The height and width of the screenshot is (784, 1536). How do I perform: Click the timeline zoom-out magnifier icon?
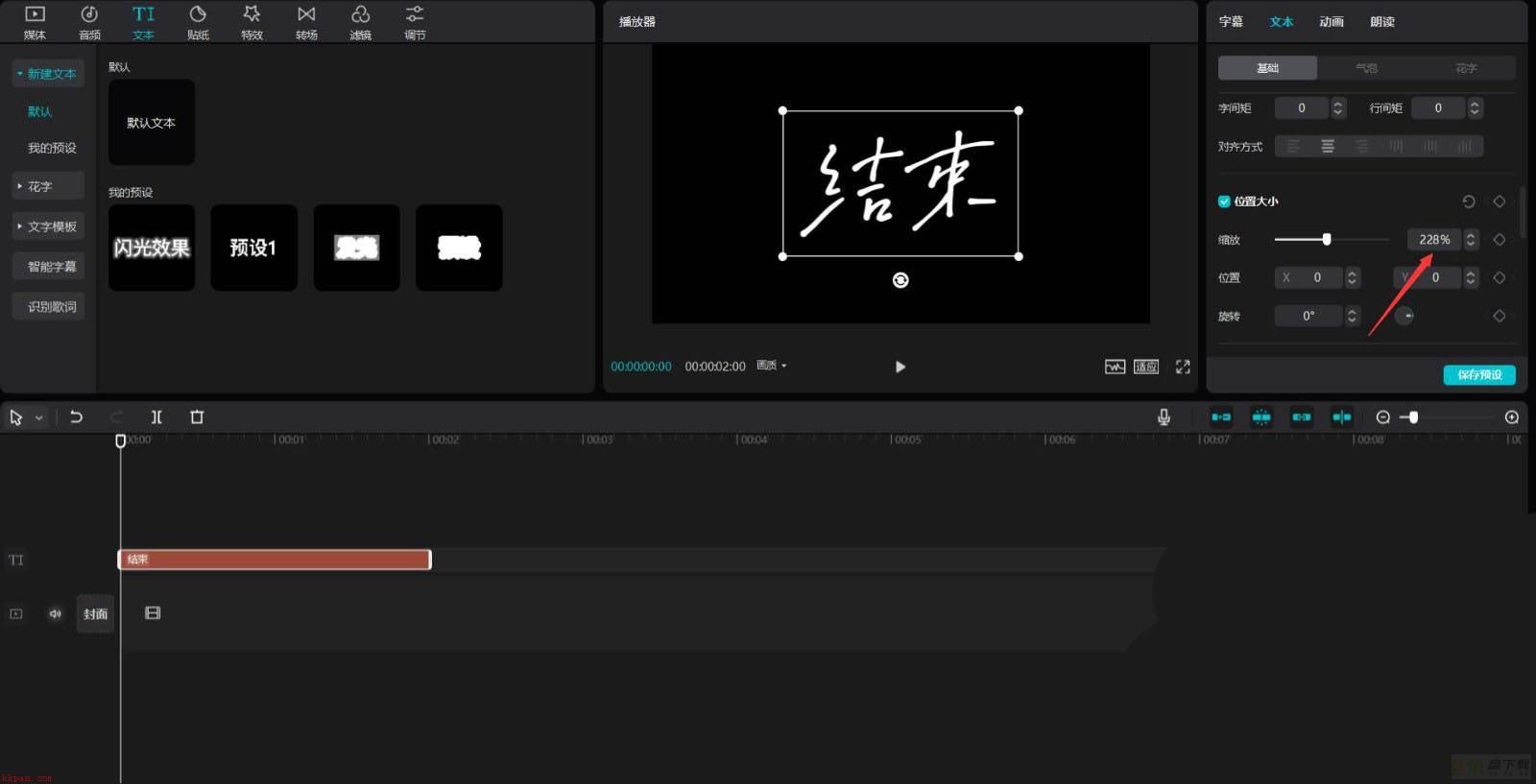tap(1382, 416)
